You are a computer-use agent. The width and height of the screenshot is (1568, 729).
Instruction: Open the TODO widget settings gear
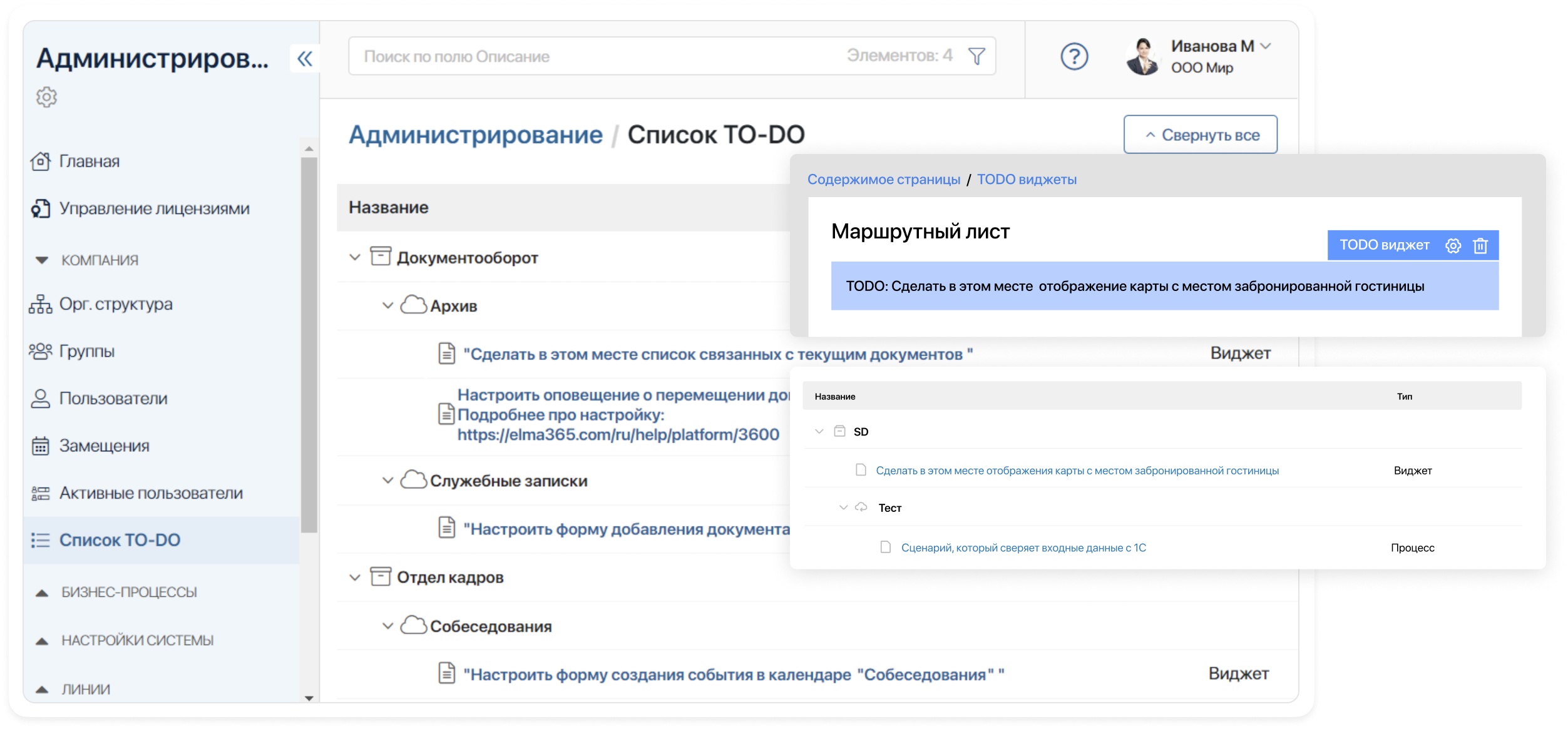[1453, 245]
